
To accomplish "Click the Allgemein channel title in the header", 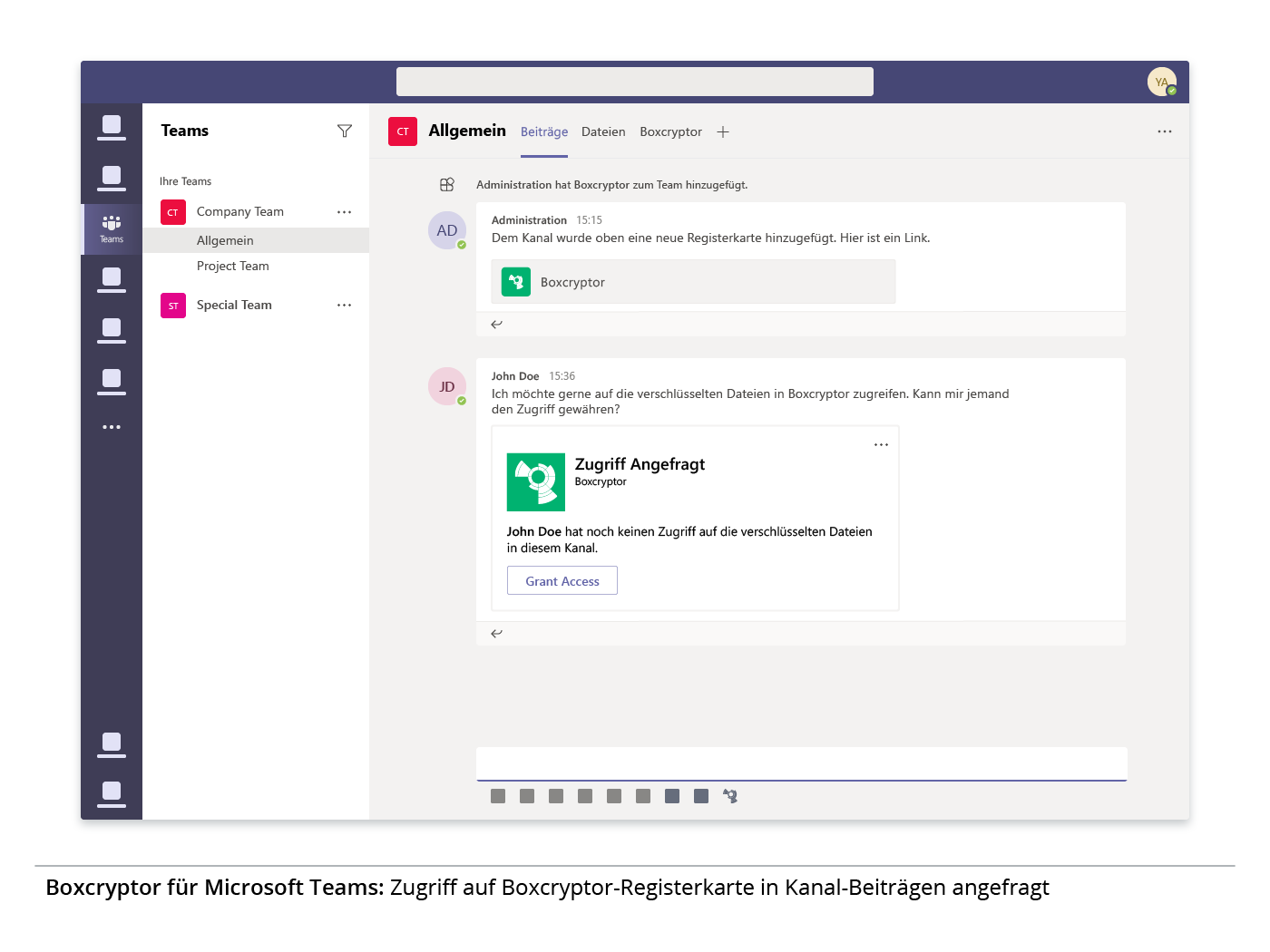I will pyautogui.click(x=467, y=131).
